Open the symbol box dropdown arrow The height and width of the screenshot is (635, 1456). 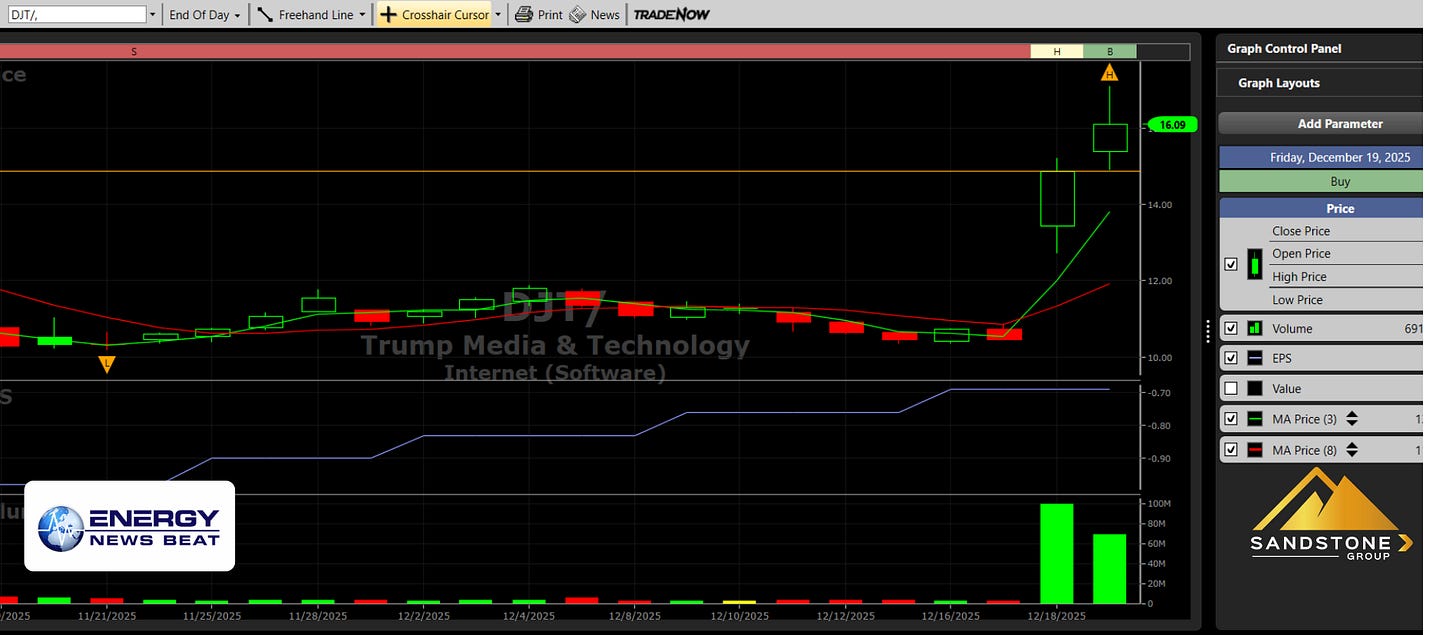tap(152, 15)
